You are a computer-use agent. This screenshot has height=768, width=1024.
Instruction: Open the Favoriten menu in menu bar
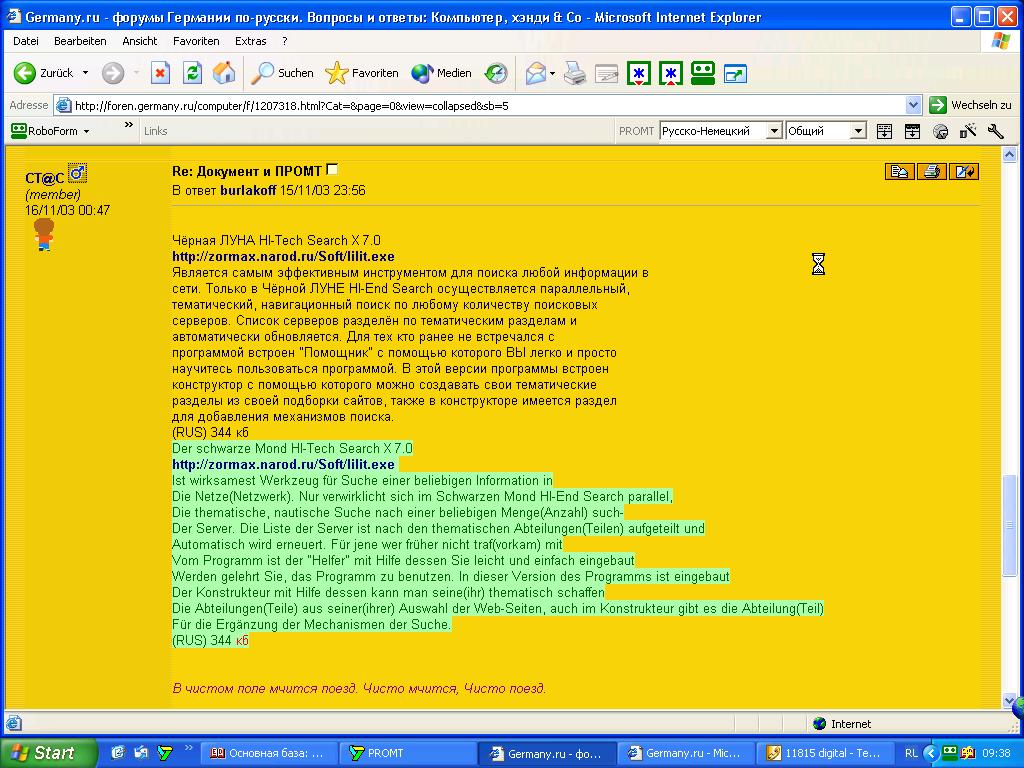(x=196, y=41)
